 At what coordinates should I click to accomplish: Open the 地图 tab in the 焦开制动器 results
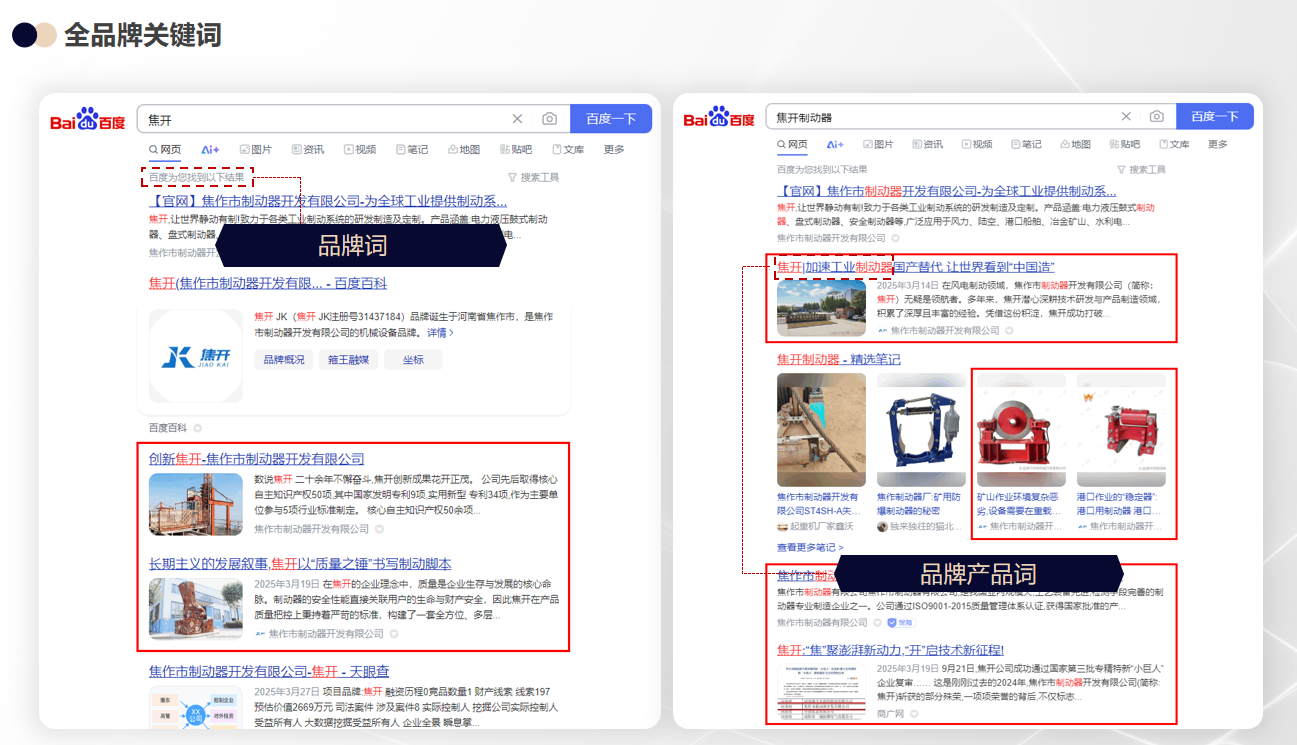(x=1075, y=145)
